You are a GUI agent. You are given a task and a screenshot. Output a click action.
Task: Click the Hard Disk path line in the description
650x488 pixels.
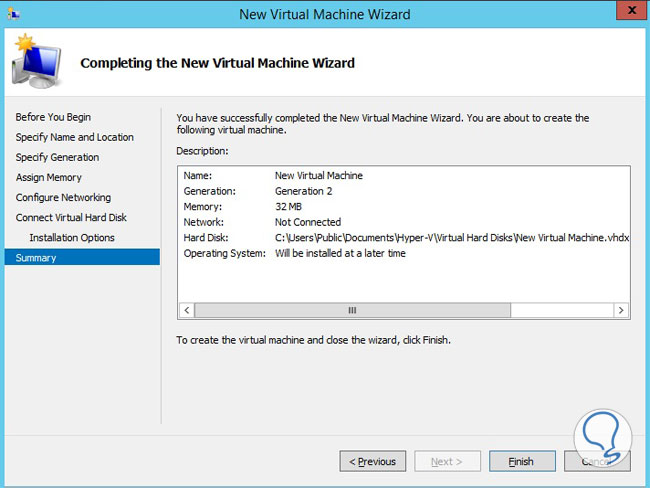(x=452, y=238)
